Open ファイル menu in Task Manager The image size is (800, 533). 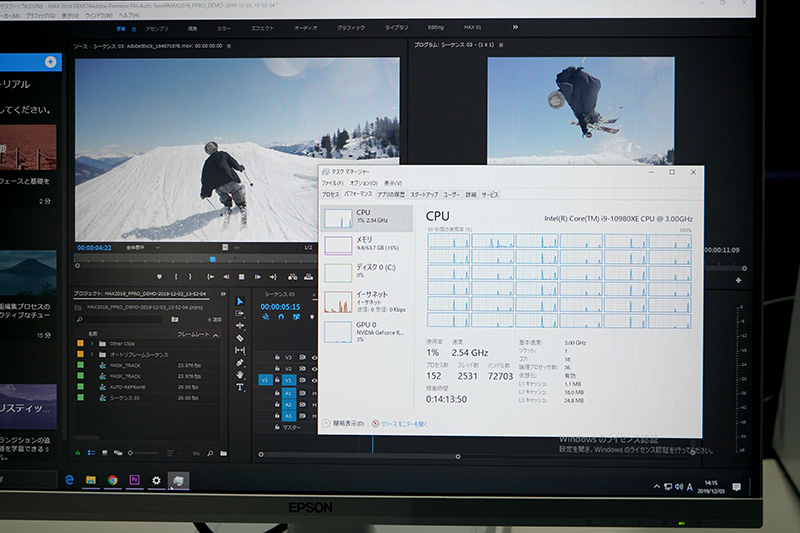[x=332, y=183]
